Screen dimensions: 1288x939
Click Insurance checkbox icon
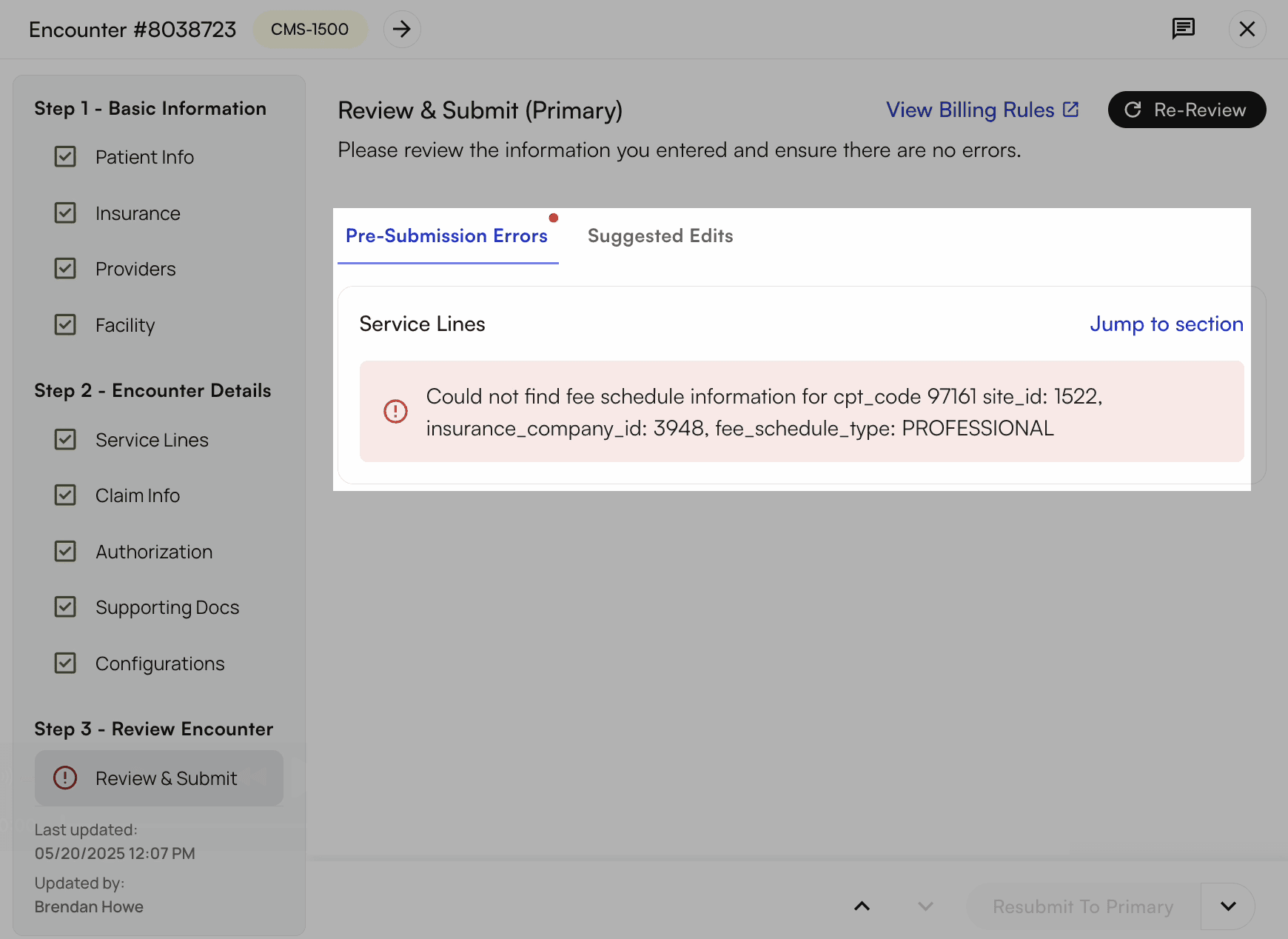point(65,213)
